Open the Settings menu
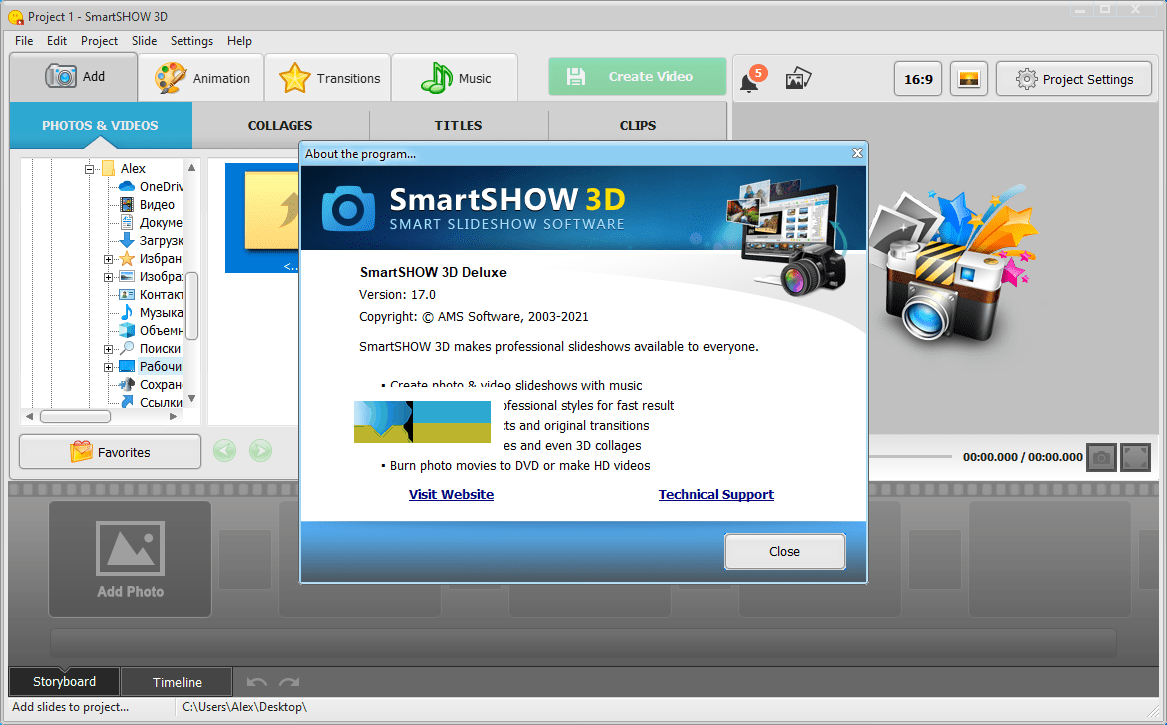 [191, 41]
